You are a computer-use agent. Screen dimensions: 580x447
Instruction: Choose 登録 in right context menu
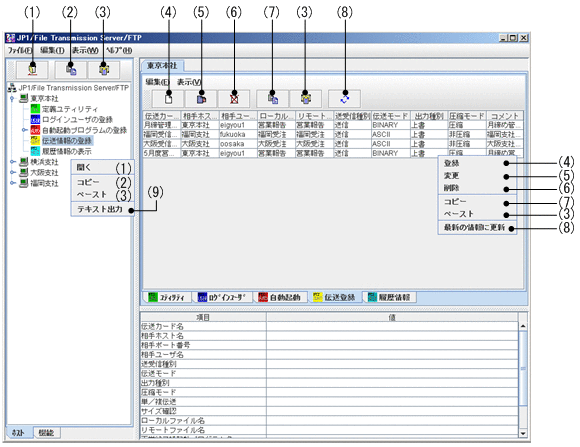click(x=477, y=163)
